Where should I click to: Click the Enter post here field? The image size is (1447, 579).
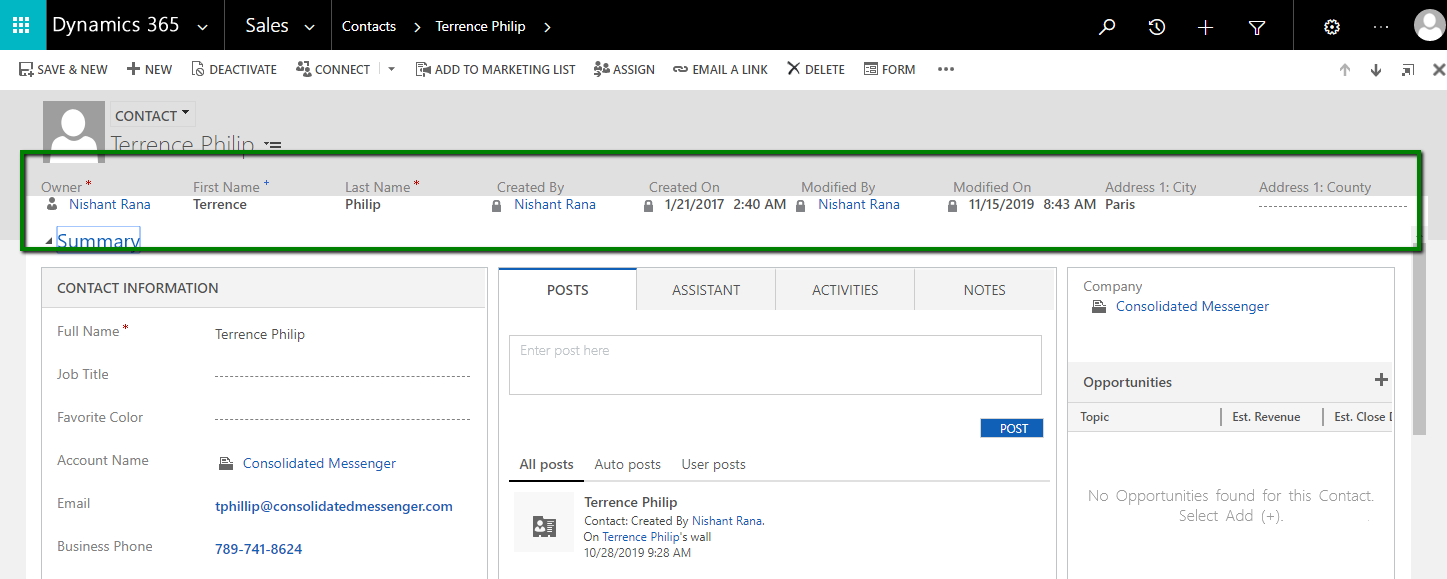click(x=774, y=365)
